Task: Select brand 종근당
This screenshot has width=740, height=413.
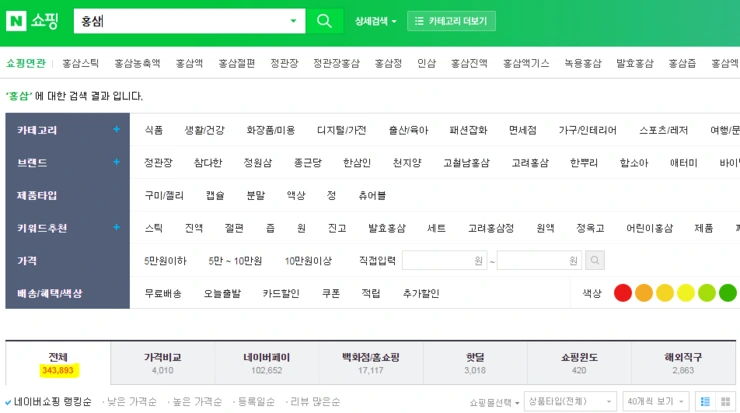Action: click(x=308, y=163)
